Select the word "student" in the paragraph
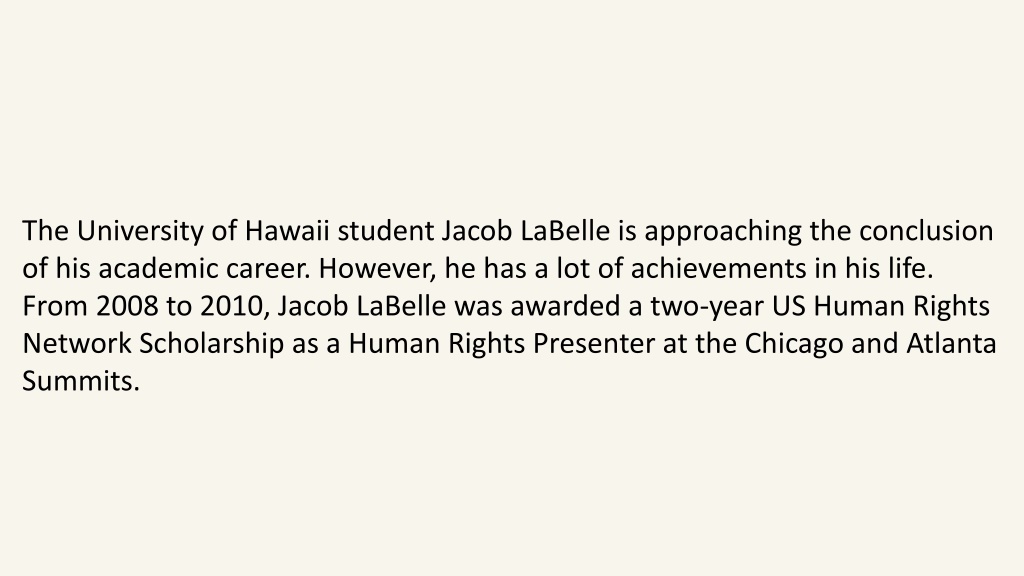The height and width of the screenshot is (576, 1024). 385,231
